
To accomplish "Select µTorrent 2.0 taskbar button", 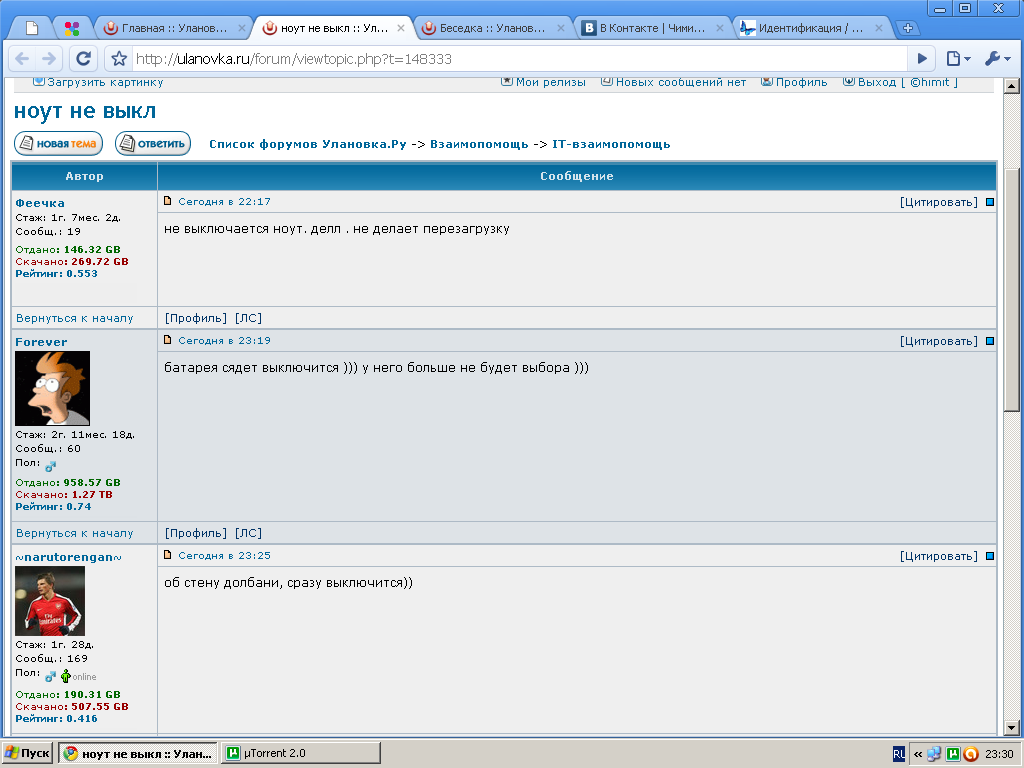I will coord(301,754).
